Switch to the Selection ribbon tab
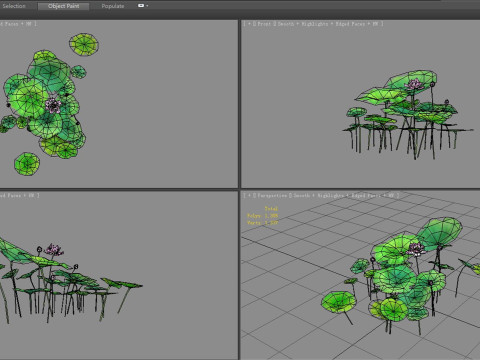The width and height of the screenshot is (480, 360). coord(14,6)
